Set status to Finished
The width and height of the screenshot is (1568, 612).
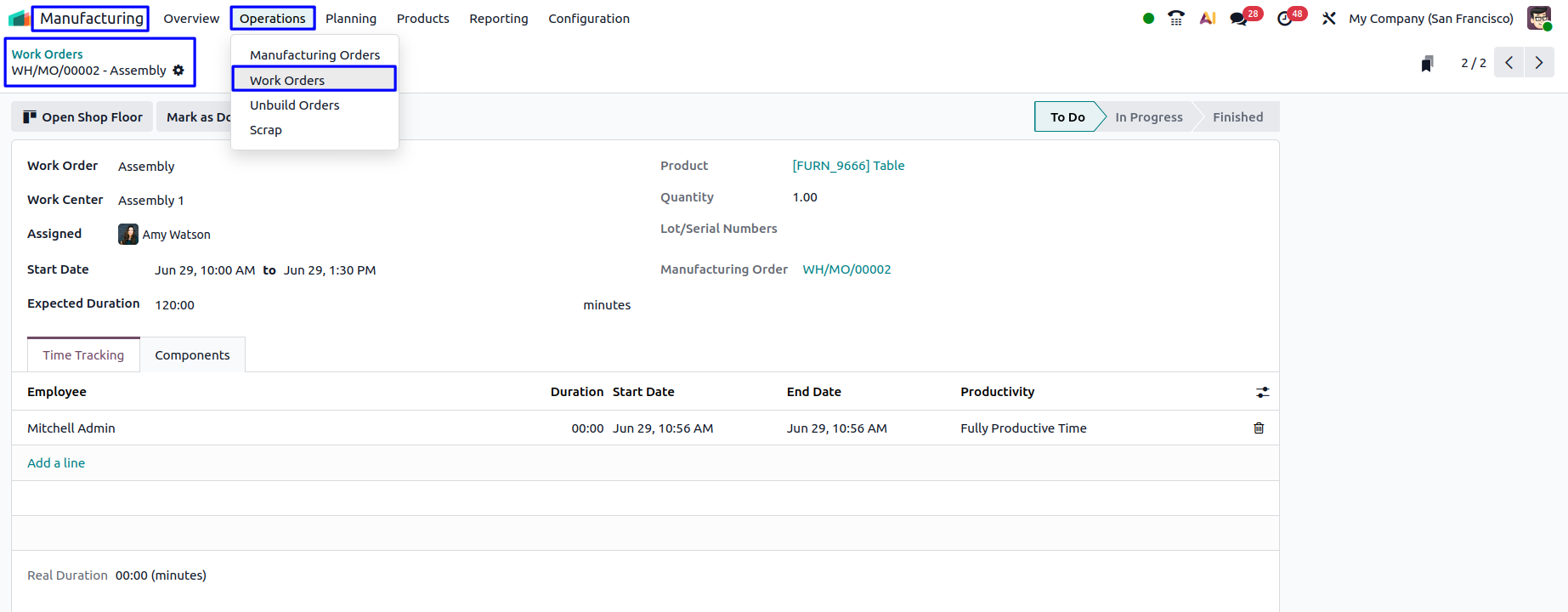pos(1237,116)
